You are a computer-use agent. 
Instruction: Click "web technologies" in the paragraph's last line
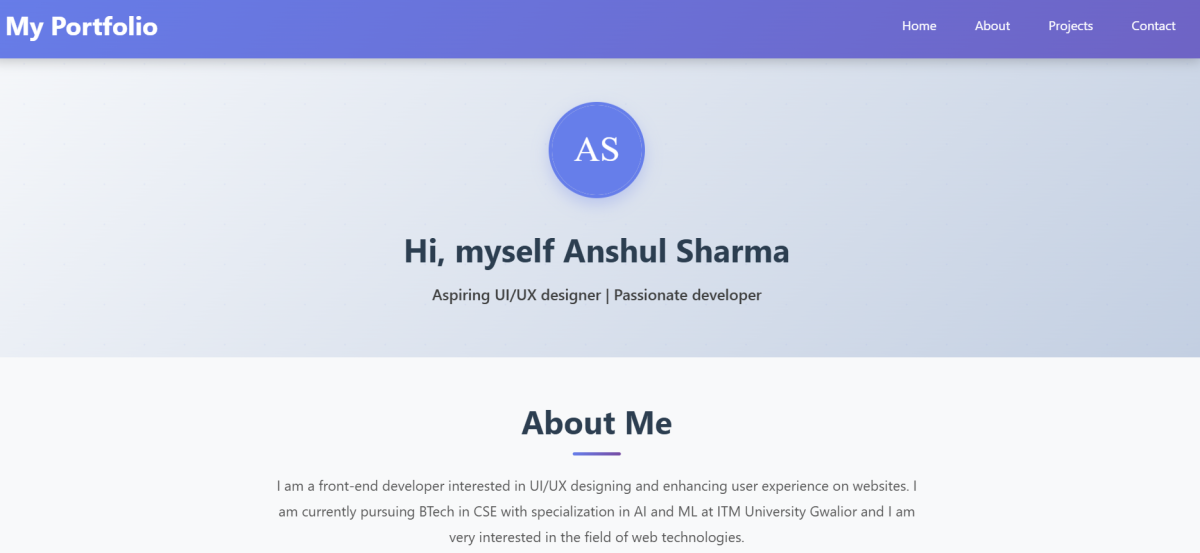tap(687, 537)
